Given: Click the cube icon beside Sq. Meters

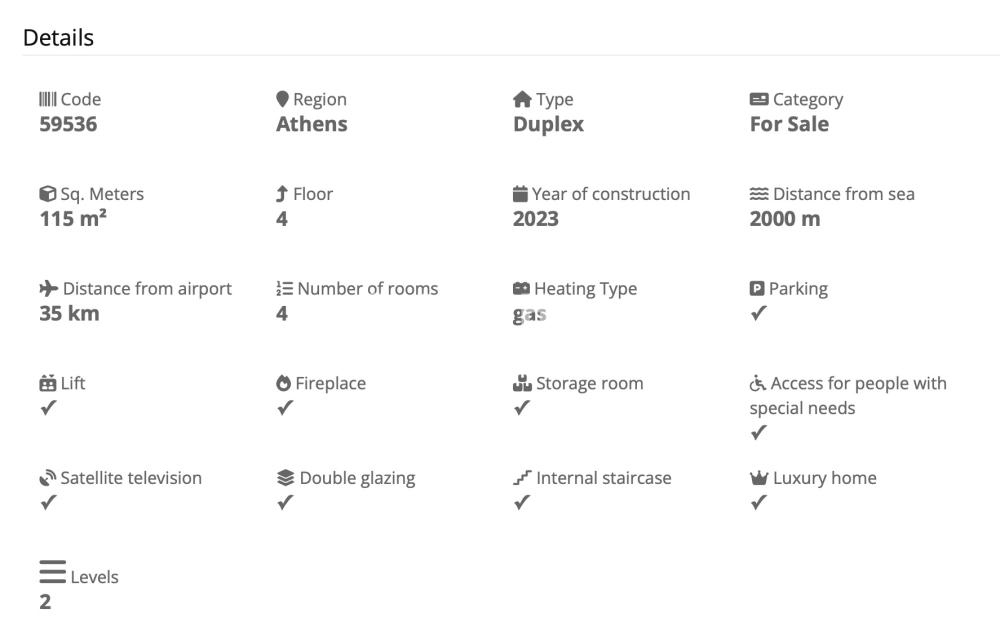Looking at the screenshot, I should pyautogui.click(x=47, y=194).
